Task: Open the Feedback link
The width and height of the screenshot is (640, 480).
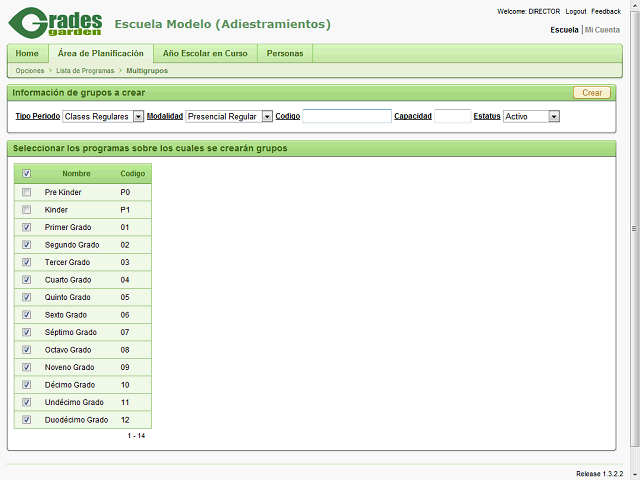Action: [x=606, y=11]
